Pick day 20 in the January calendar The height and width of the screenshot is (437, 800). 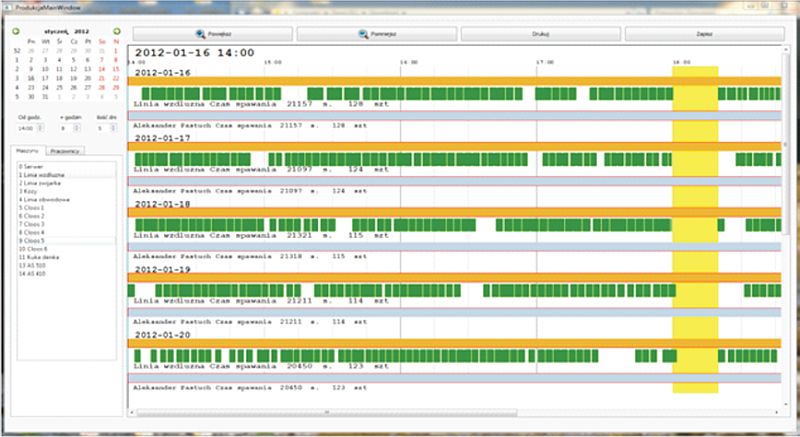(89, 77)
